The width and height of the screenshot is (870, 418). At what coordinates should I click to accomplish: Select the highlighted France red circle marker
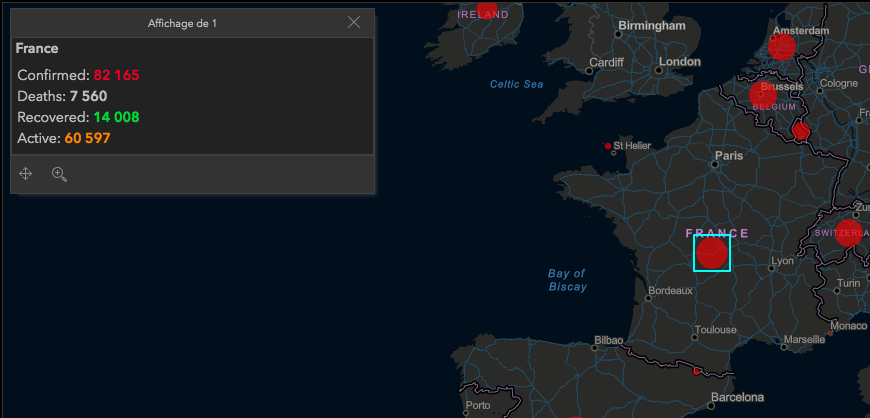[711, 252]
